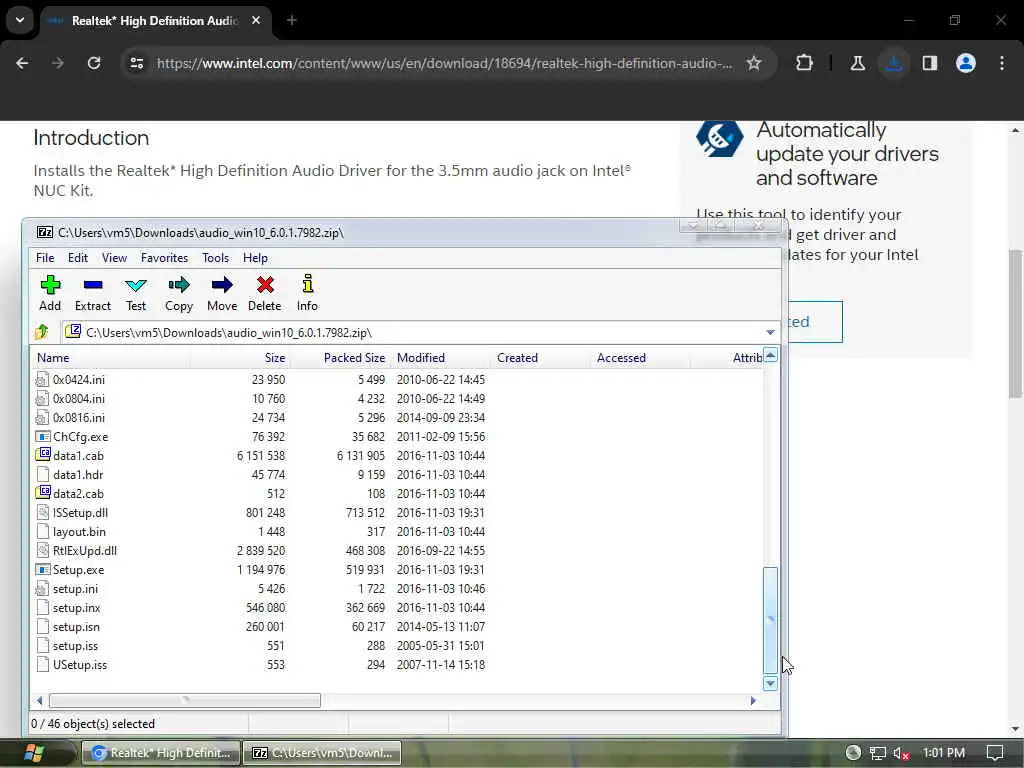Go back in the browser
Screen dimensions: 1024x768
(x=22, y=63)
